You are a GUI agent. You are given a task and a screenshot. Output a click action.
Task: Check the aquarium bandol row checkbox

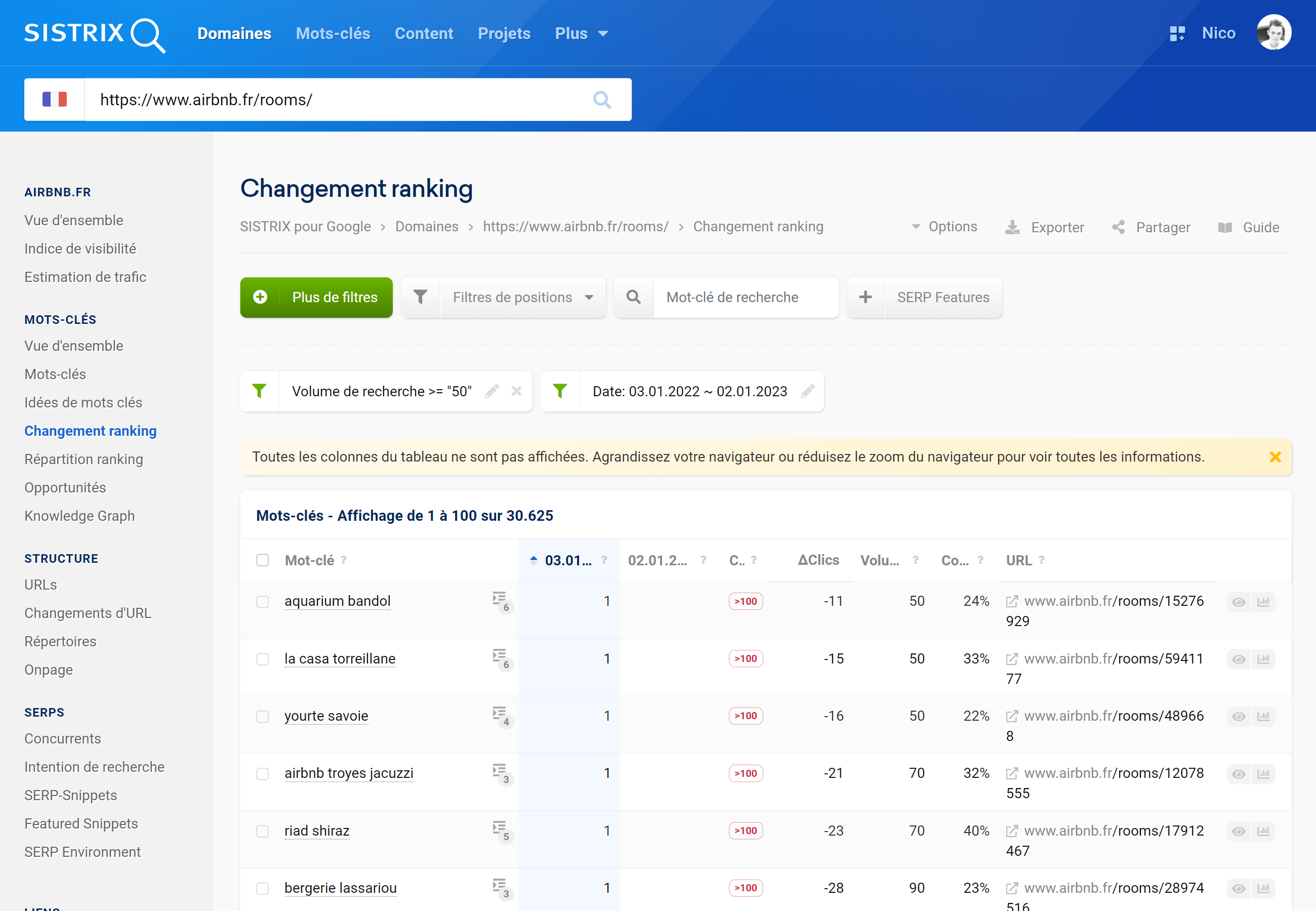coord(263,602)
